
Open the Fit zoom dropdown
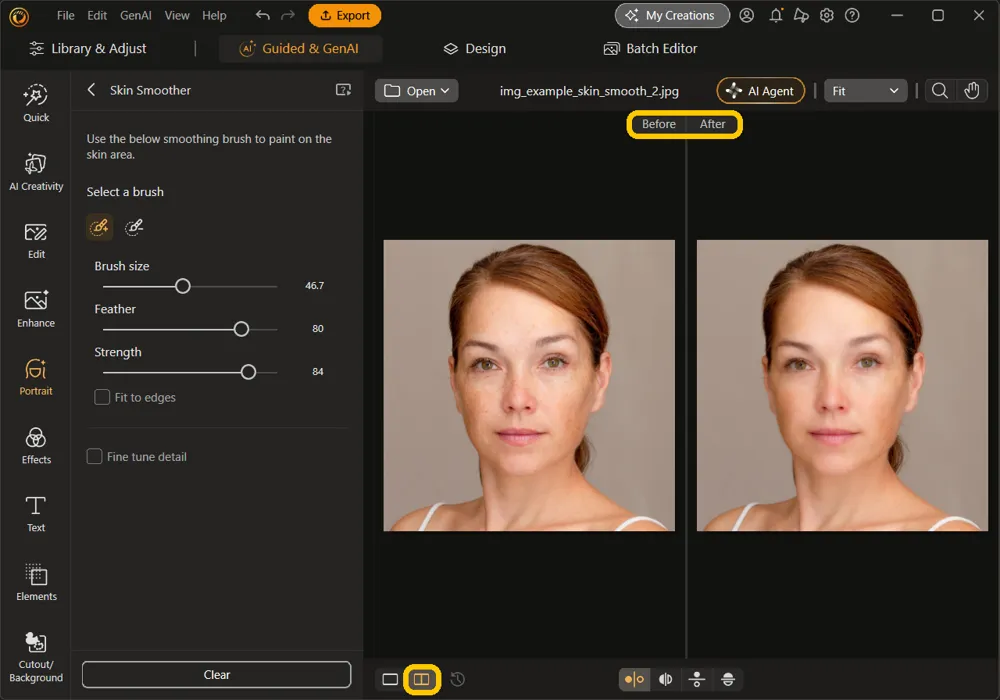click(865, 91)
